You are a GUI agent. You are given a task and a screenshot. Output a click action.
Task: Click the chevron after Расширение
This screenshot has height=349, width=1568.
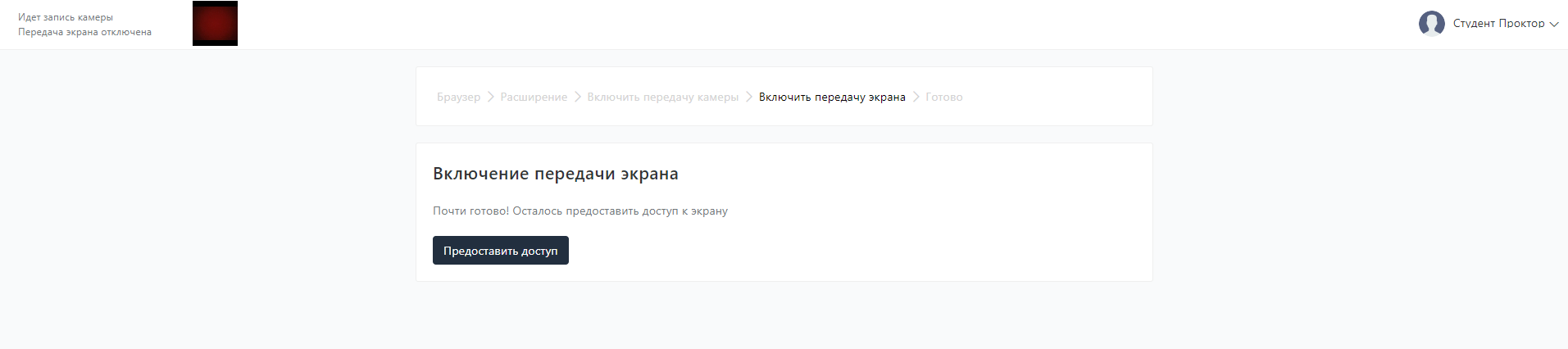pos(577,97)
